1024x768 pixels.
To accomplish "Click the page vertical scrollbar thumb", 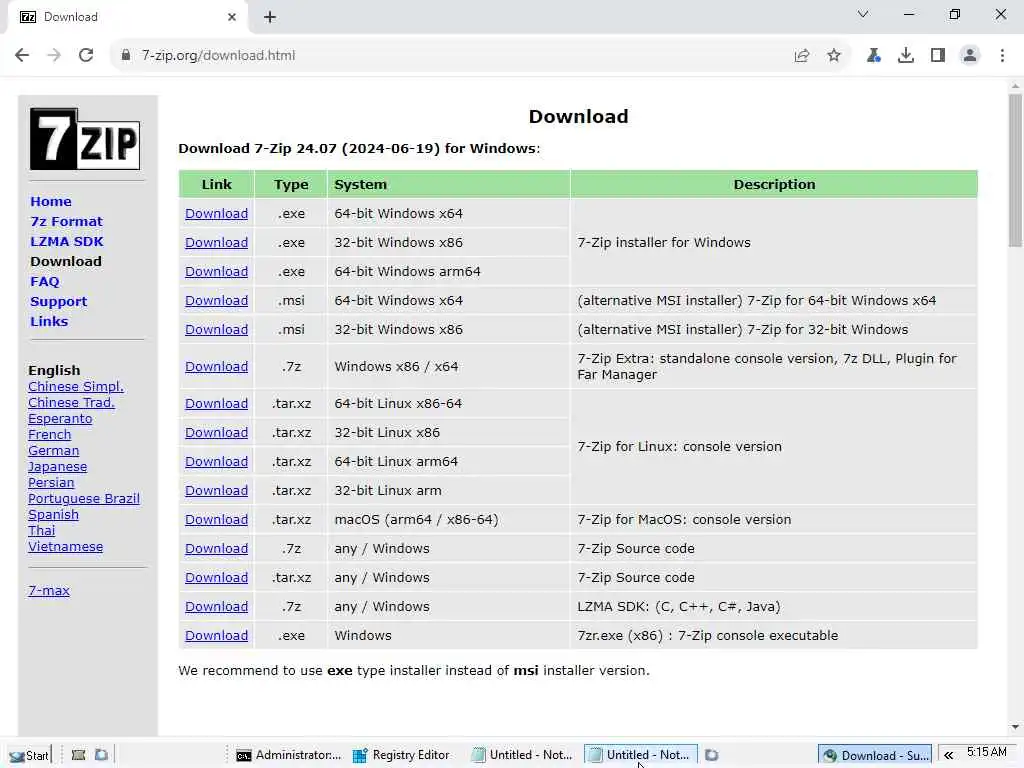I will pos(1015,170).
